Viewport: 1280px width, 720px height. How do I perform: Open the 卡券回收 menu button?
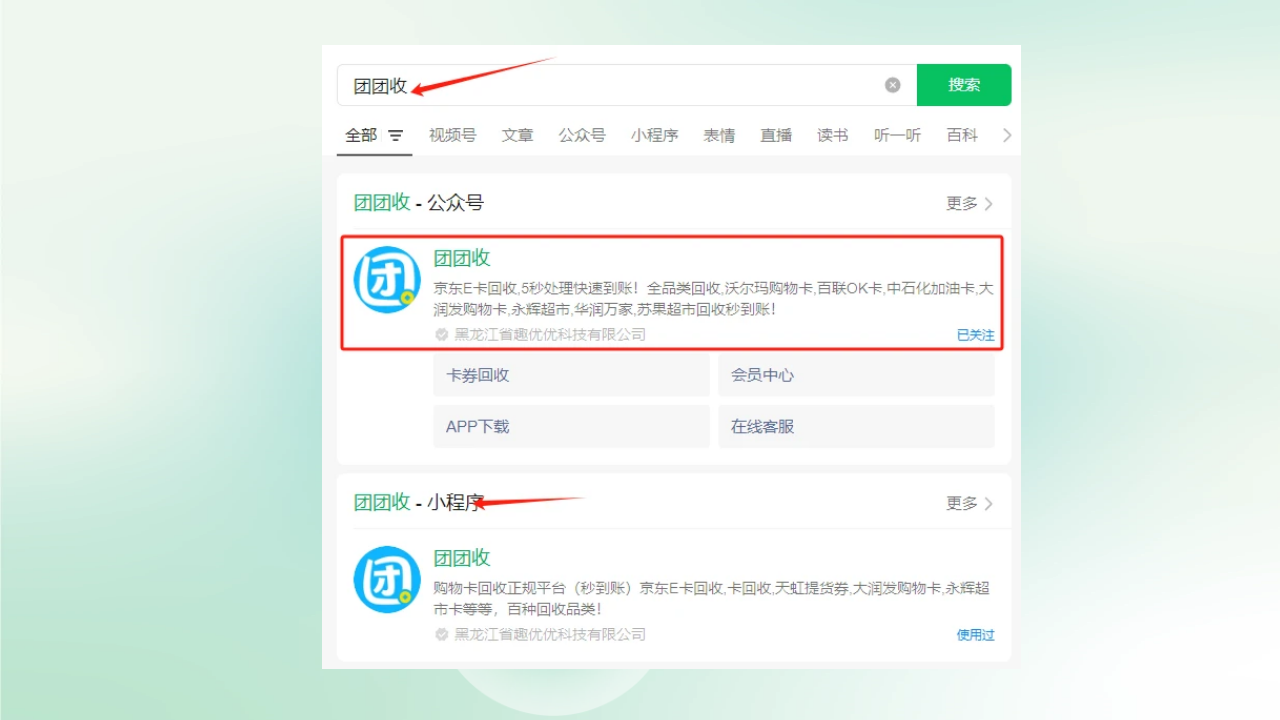(x=571, y=375)
